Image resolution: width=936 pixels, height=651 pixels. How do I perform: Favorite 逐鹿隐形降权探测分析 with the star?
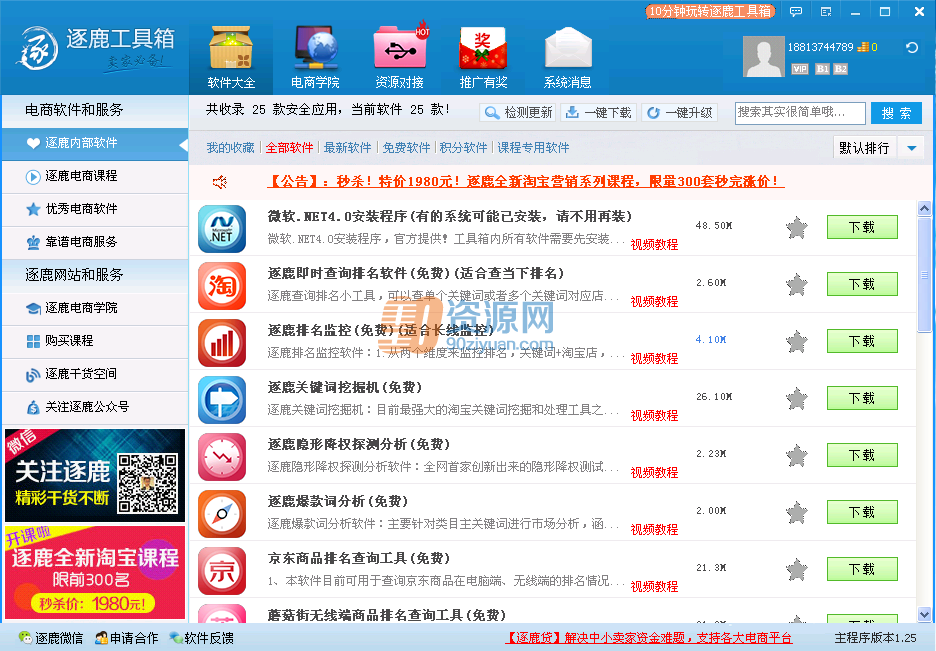(x=797, y=455)
